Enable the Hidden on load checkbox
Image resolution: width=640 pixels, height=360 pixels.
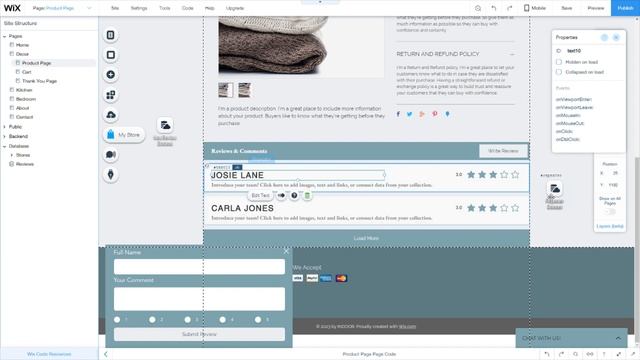(x=559, y=62)
